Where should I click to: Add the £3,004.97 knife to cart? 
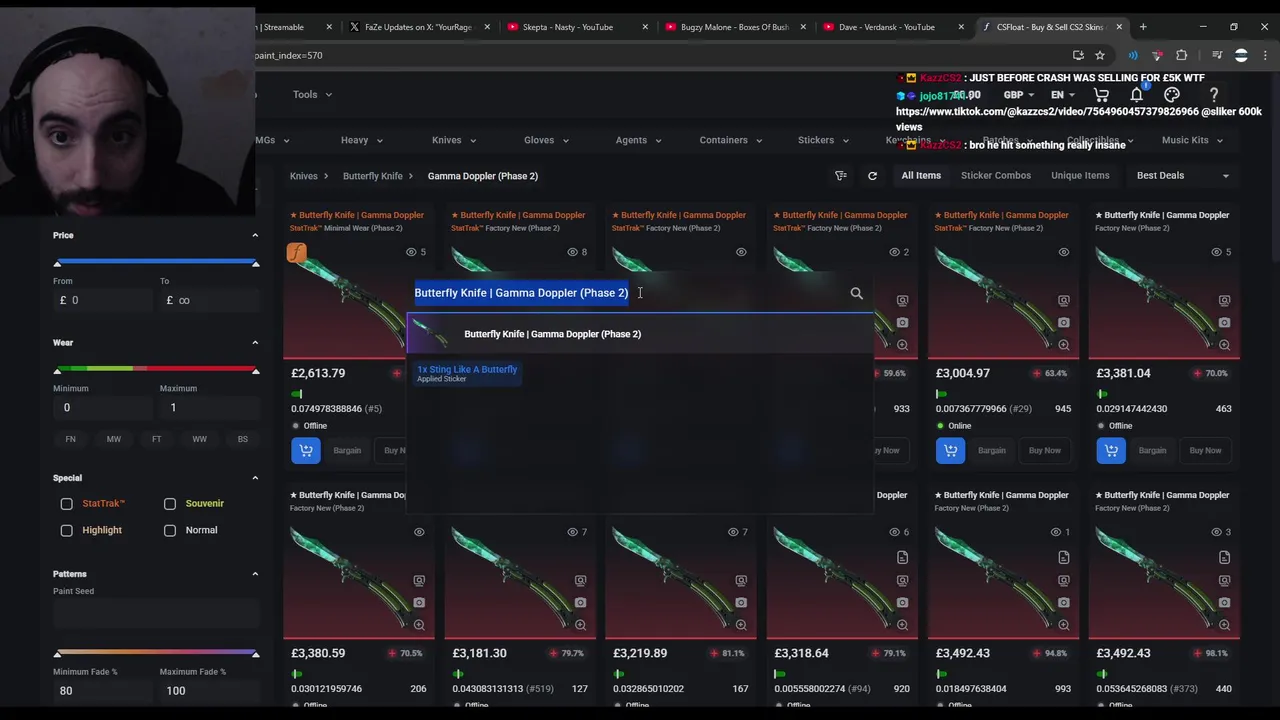tap(950, 451)
